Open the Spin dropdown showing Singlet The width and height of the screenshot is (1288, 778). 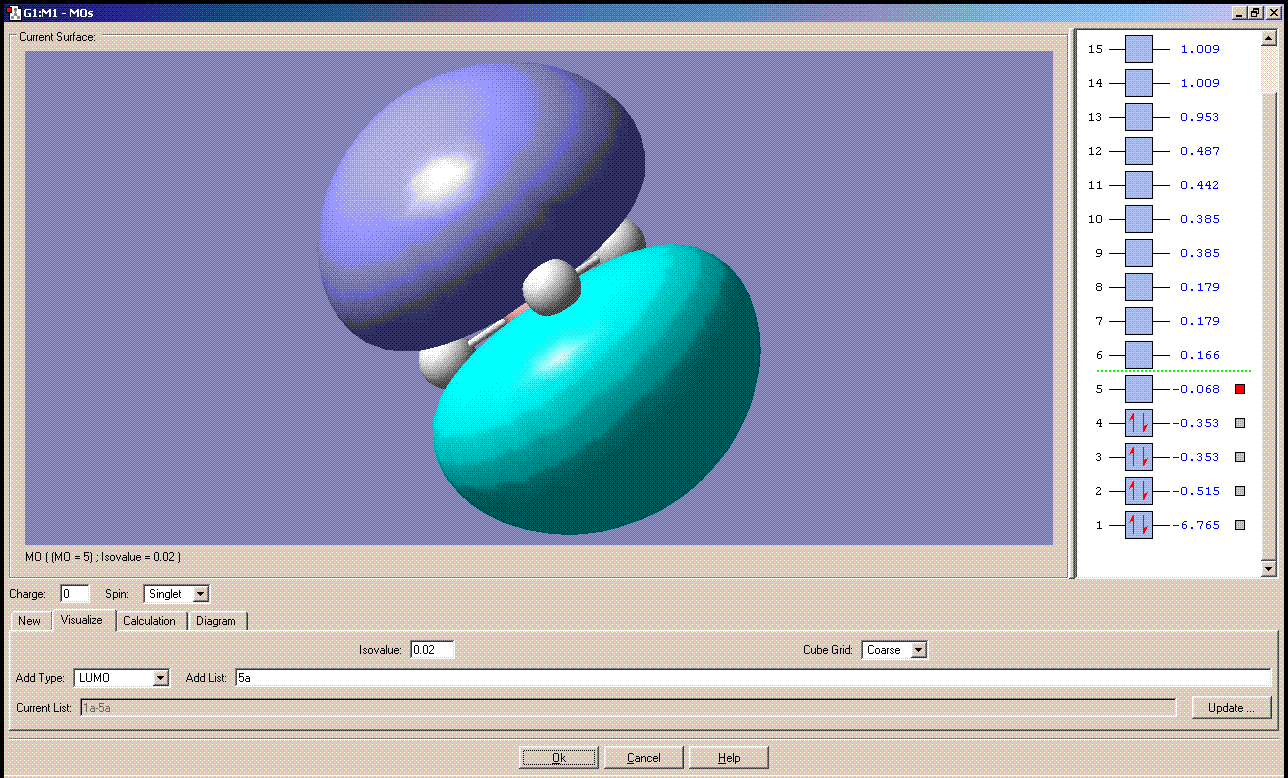[x=177, y=594]
